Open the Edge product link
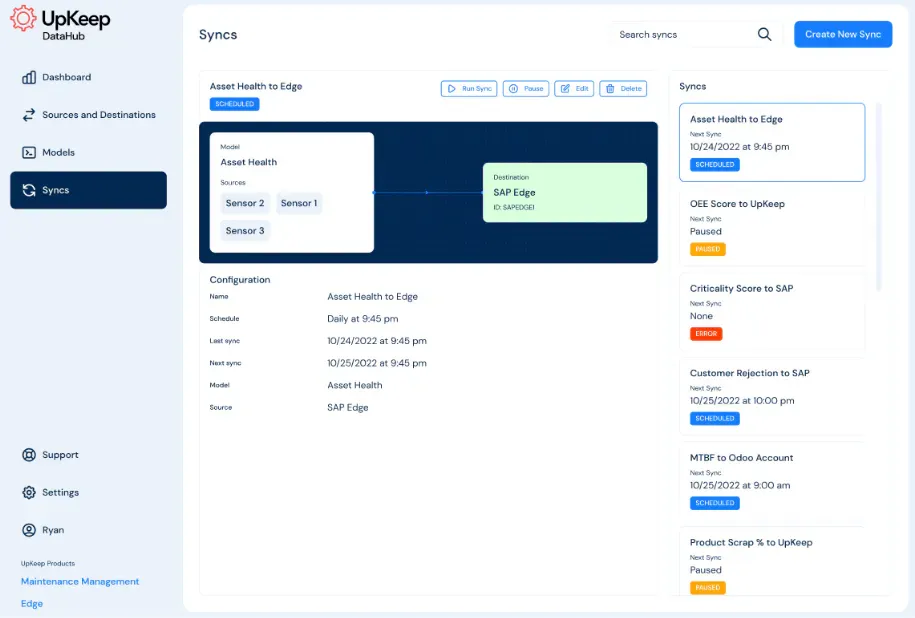915x618 pixels. pos(32,603)
